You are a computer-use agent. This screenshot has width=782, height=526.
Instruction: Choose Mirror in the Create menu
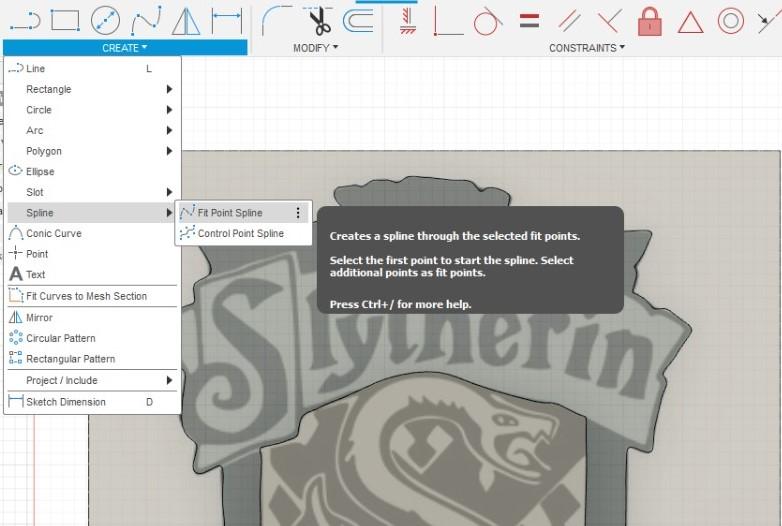click(x=92, y=318)
